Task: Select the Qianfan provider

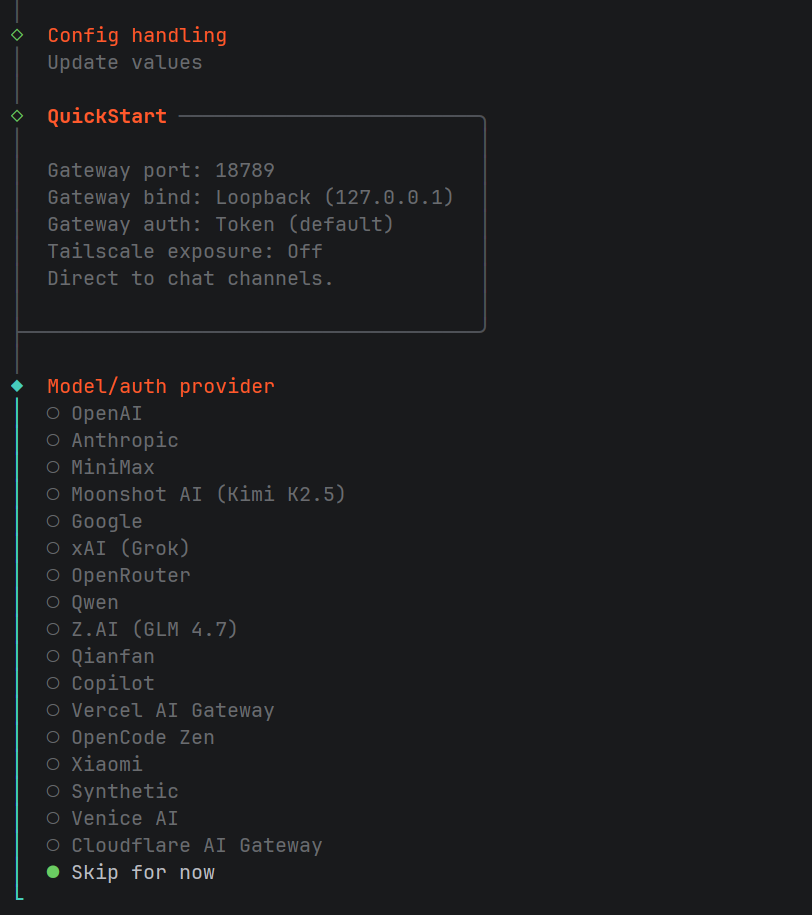Action: pyautogui.click(x=100, y=656)
